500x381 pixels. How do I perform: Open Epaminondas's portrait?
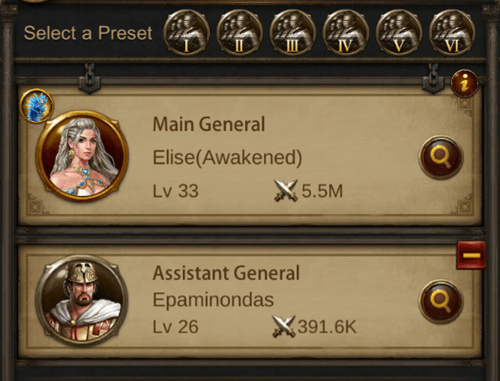click(x=82, y=301)
